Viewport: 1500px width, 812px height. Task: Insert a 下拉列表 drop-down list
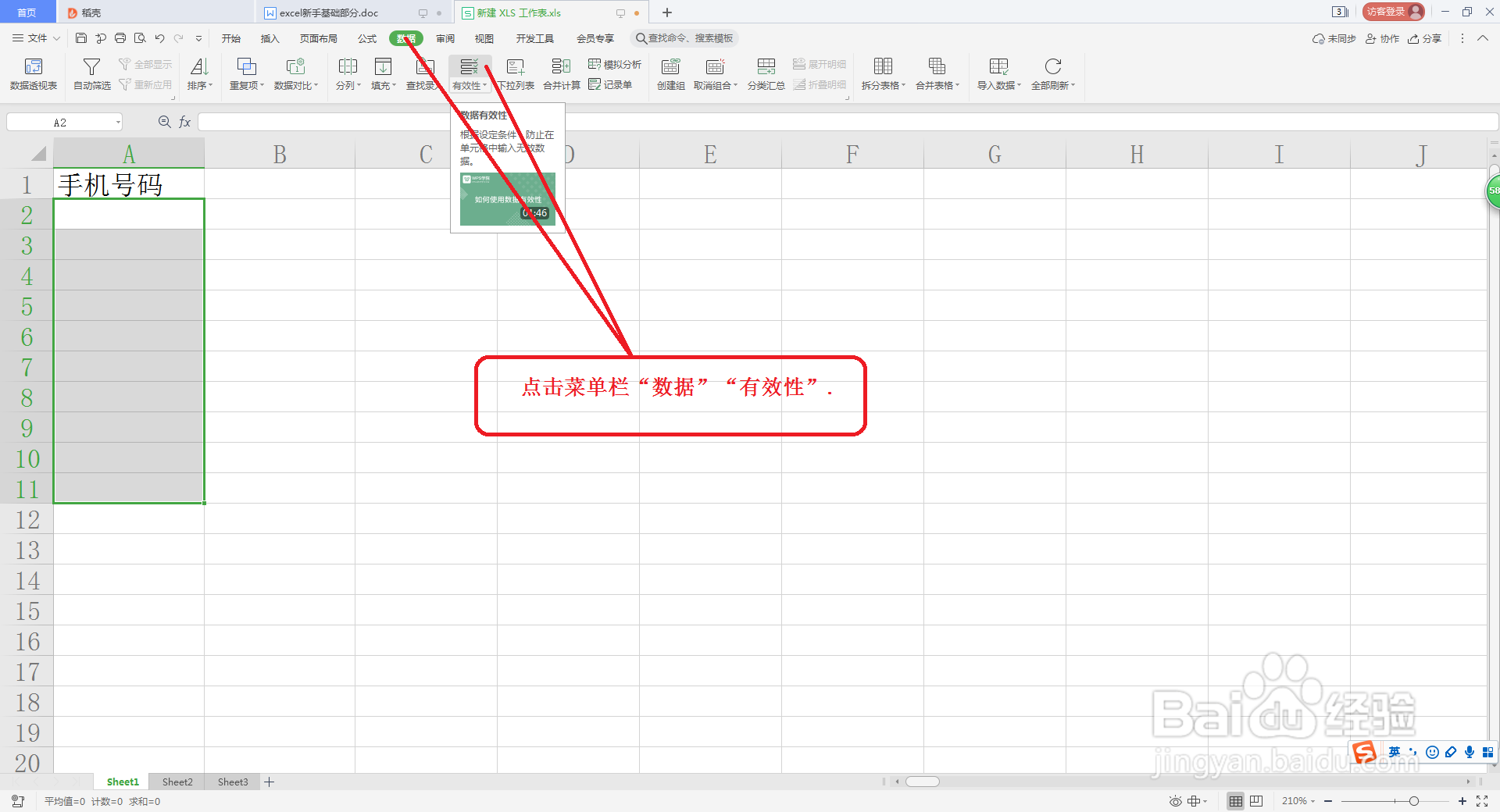[516, 74]
